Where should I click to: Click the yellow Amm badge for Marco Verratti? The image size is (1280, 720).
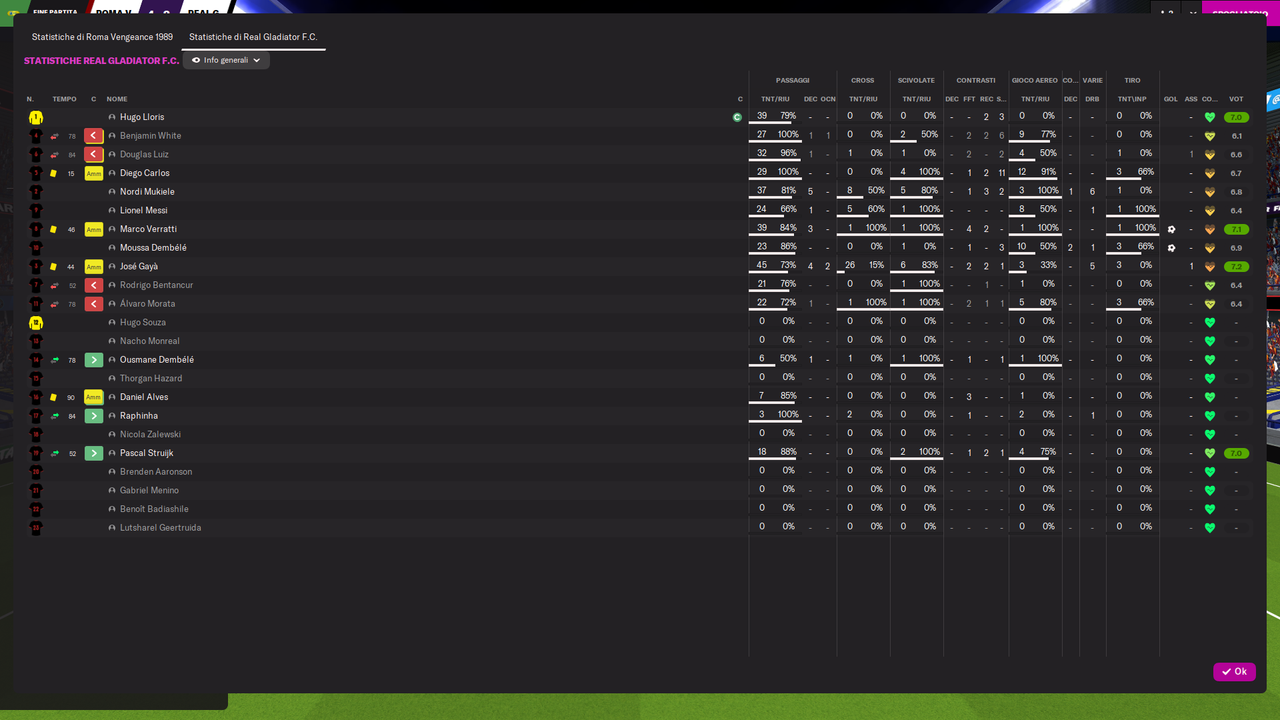tap(94, 229)
